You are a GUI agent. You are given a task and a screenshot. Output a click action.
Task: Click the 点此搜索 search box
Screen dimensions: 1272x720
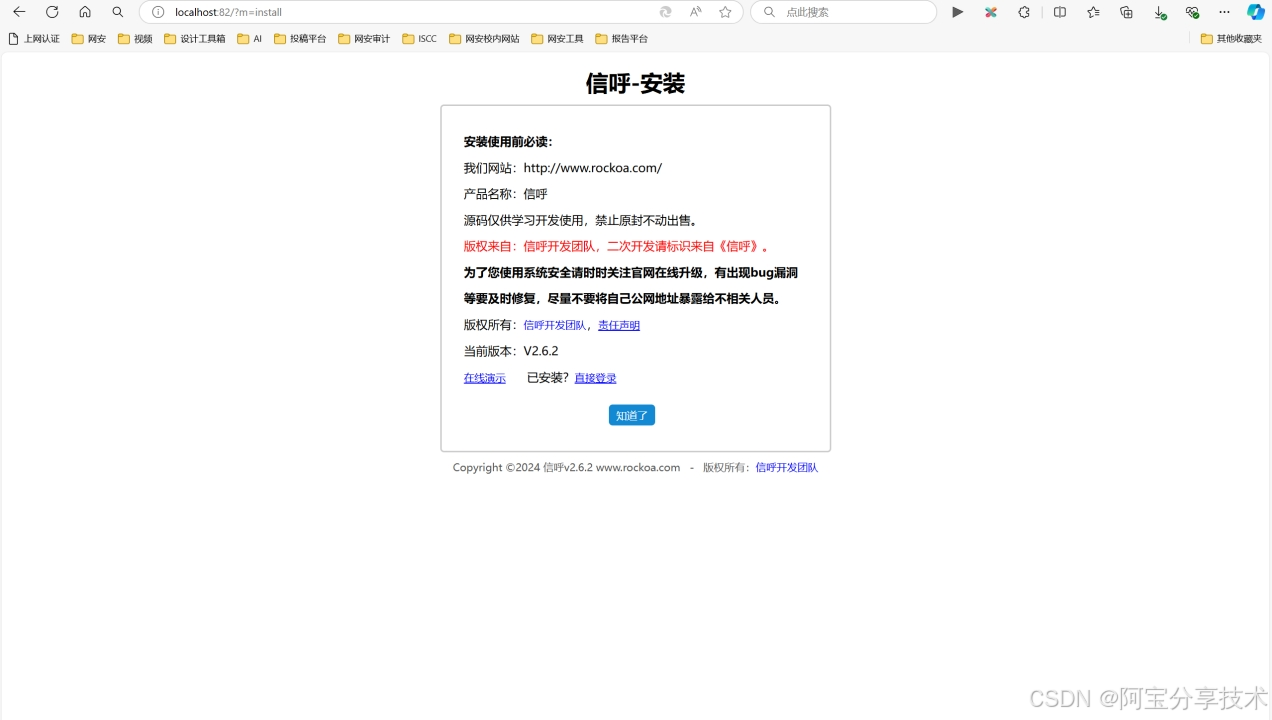tap(844, 12)
